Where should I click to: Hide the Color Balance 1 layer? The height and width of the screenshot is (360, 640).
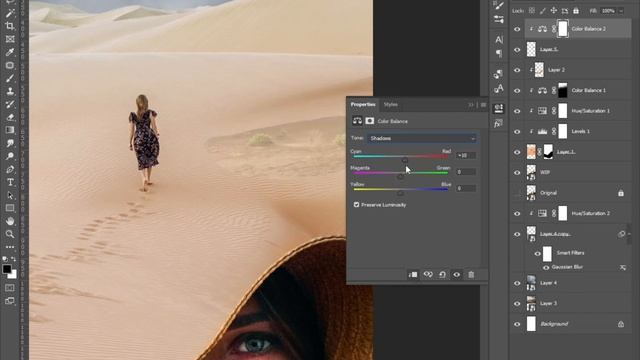point(517,90)
